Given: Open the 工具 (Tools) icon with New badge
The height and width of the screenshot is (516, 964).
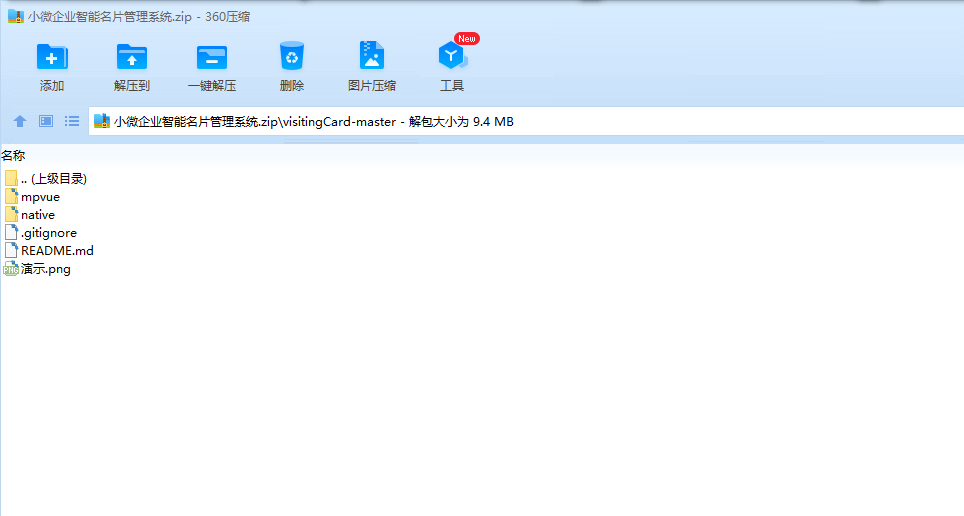Looking at the screenshot, I should coord(453,56).
